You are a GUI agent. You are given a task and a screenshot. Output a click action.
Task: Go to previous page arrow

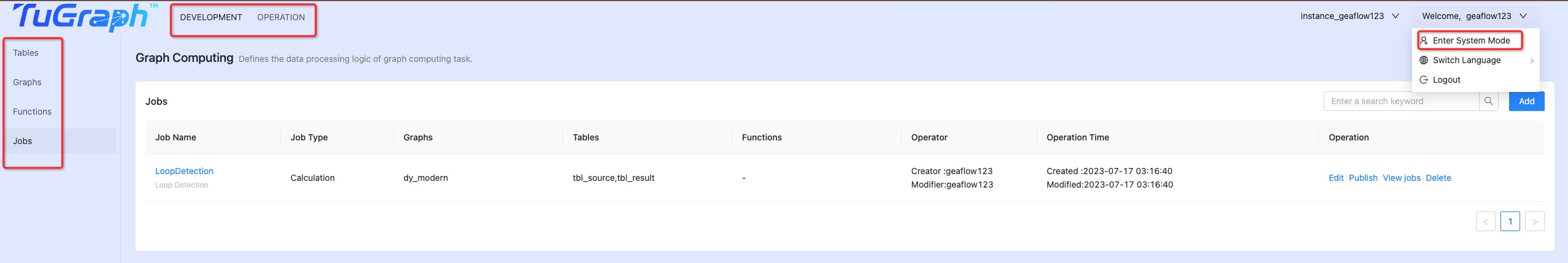[x=1485, y=221]
